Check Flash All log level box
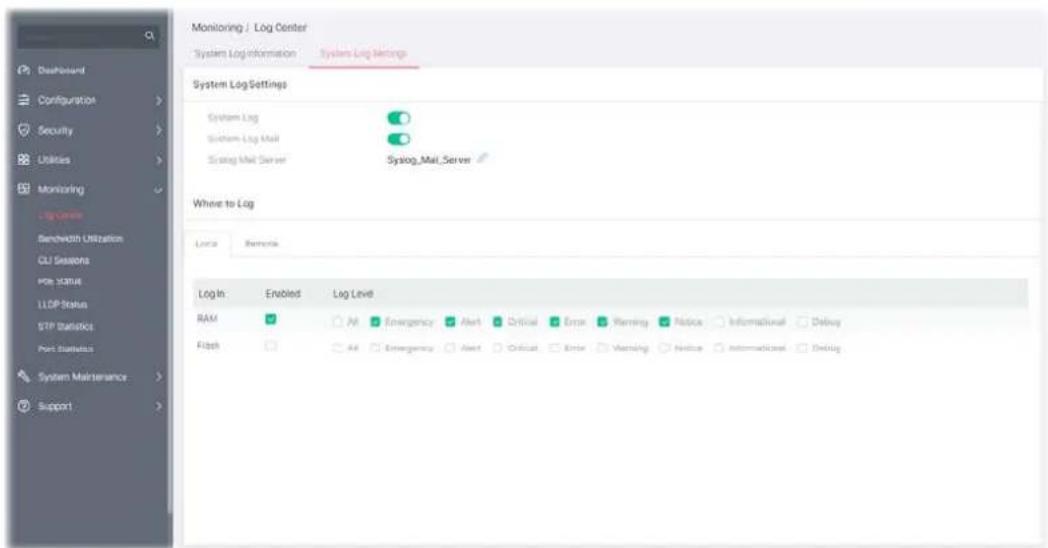The image size is (1048, 548). 338,348
